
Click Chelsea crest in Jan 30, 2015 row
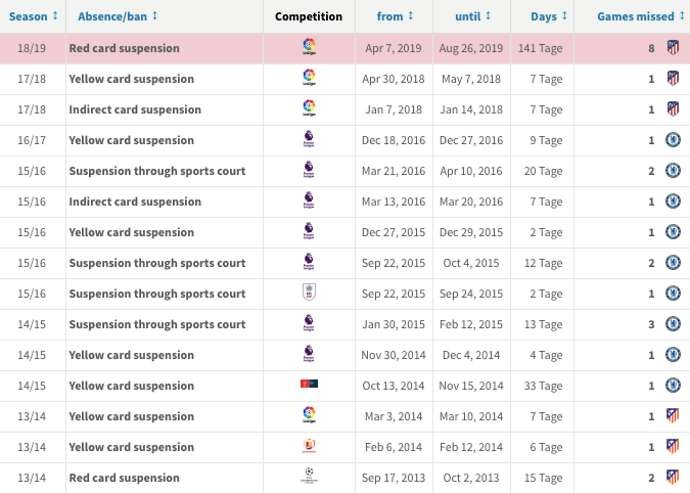[673, 324]
